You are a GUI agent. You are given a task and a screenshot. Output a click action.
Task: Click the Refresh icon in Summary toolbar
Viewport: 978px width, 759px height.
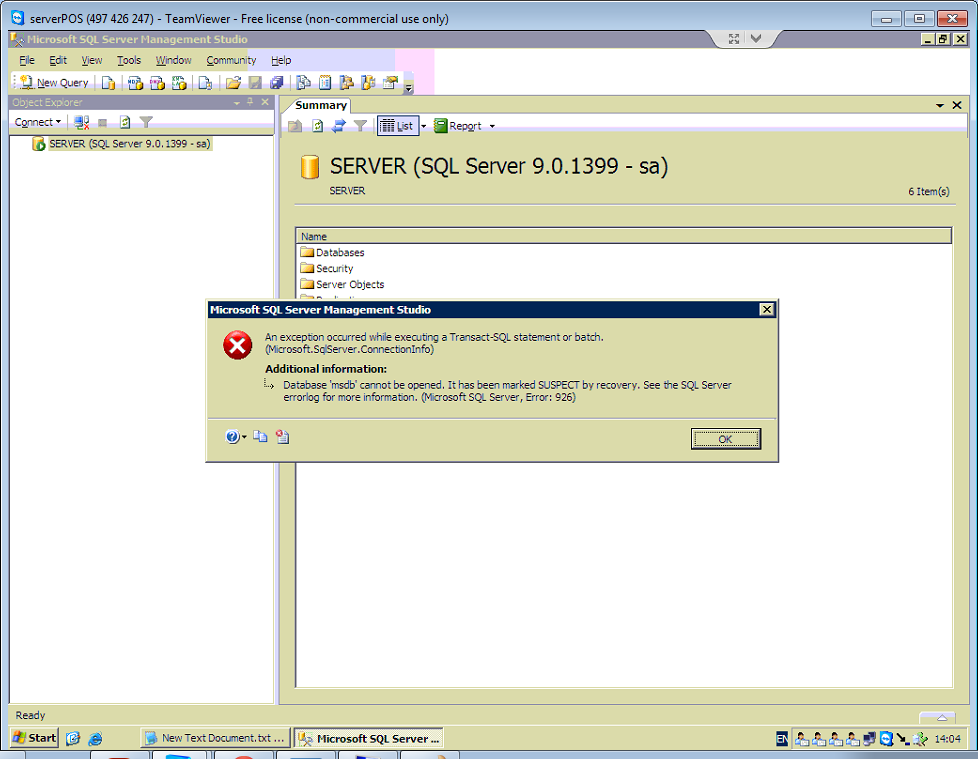[317, 126]
